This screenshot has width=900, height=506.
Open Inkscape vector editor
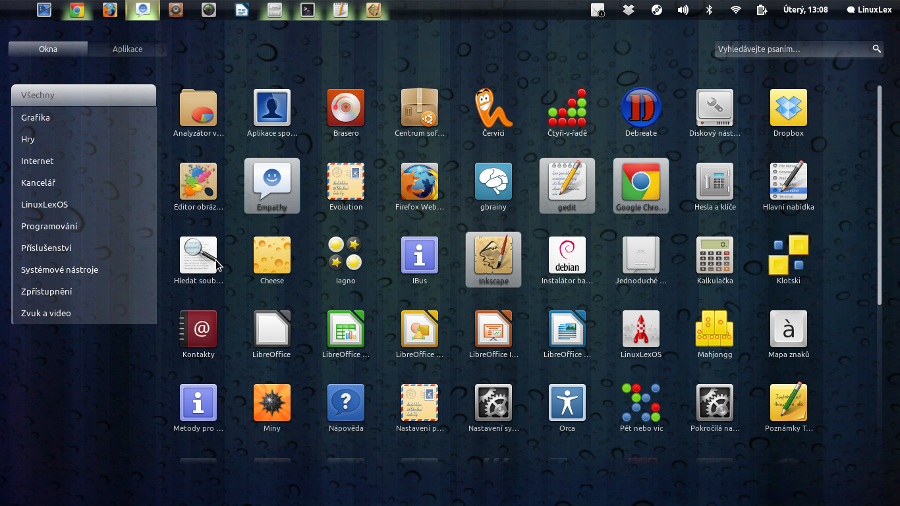tap(493, 260)
